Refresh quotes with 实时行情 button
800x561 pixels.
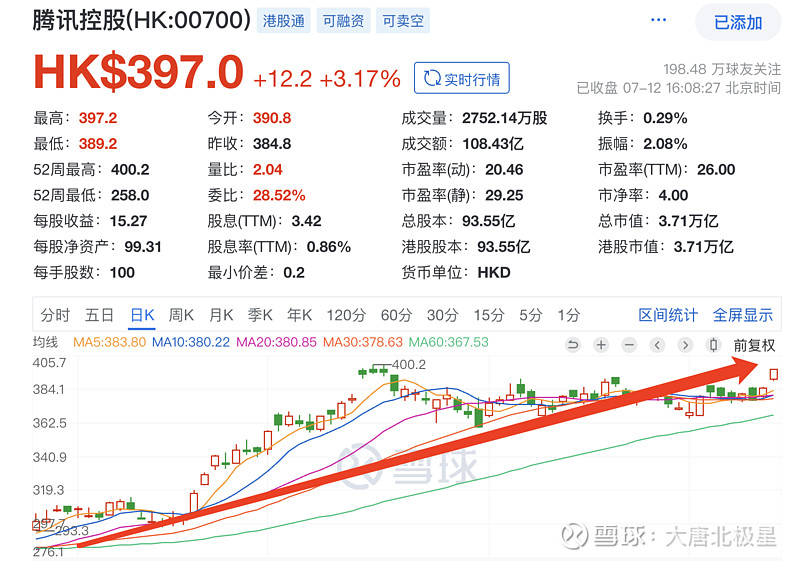(x=462, y=78)
